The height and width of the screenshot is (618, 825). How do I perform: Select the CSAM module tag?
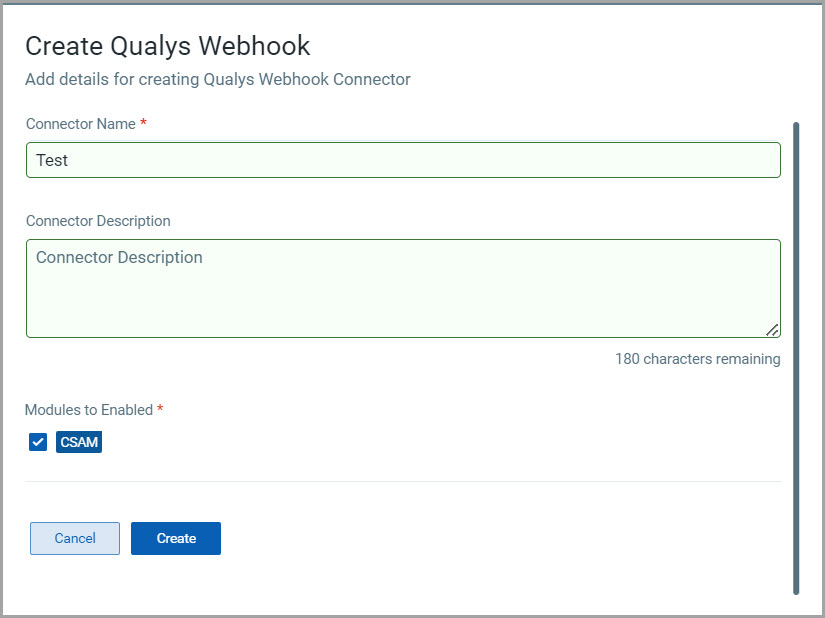pos(79,442)
